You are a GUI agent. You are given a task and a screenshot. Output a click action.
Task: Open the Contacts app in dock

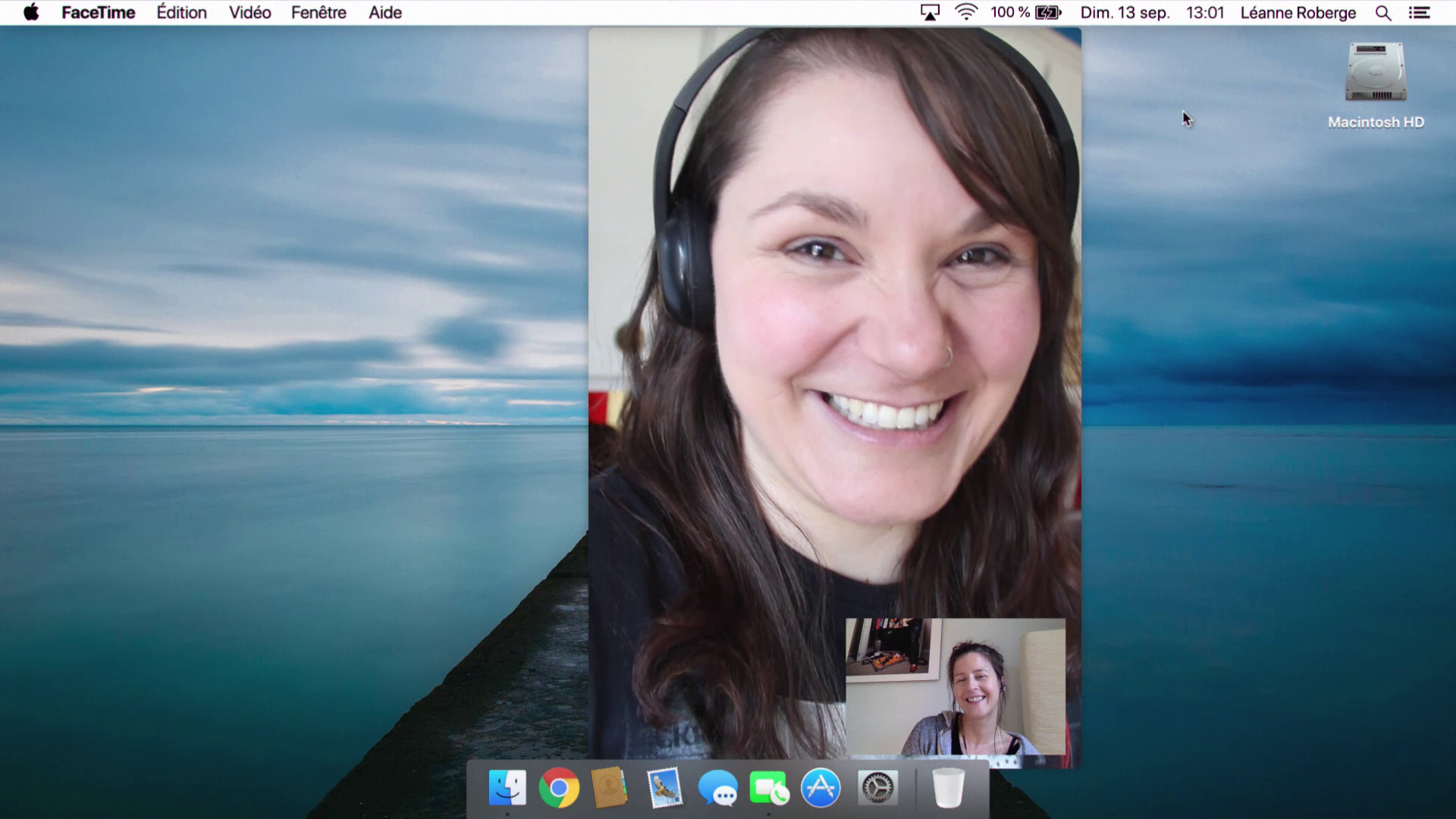click(x=610, y=788)
